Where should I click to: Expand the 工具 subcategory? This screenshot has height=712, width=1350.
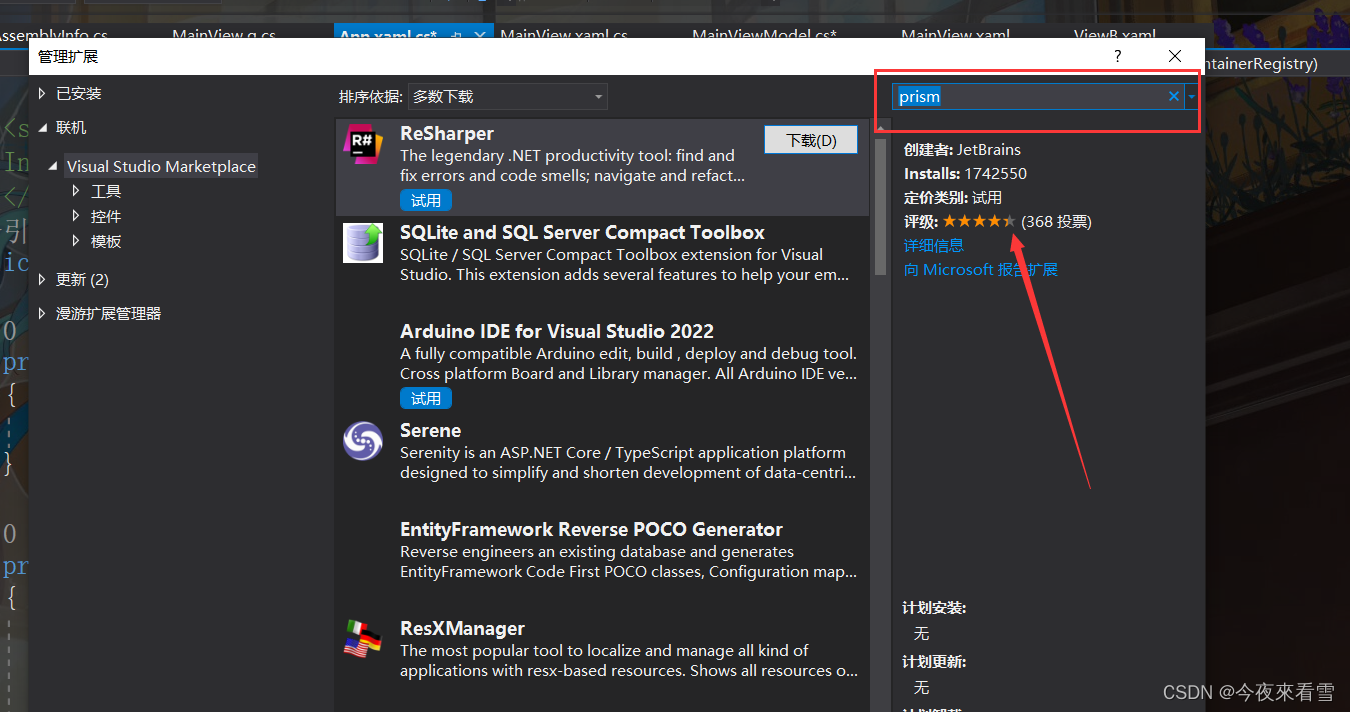pos(76,190)
